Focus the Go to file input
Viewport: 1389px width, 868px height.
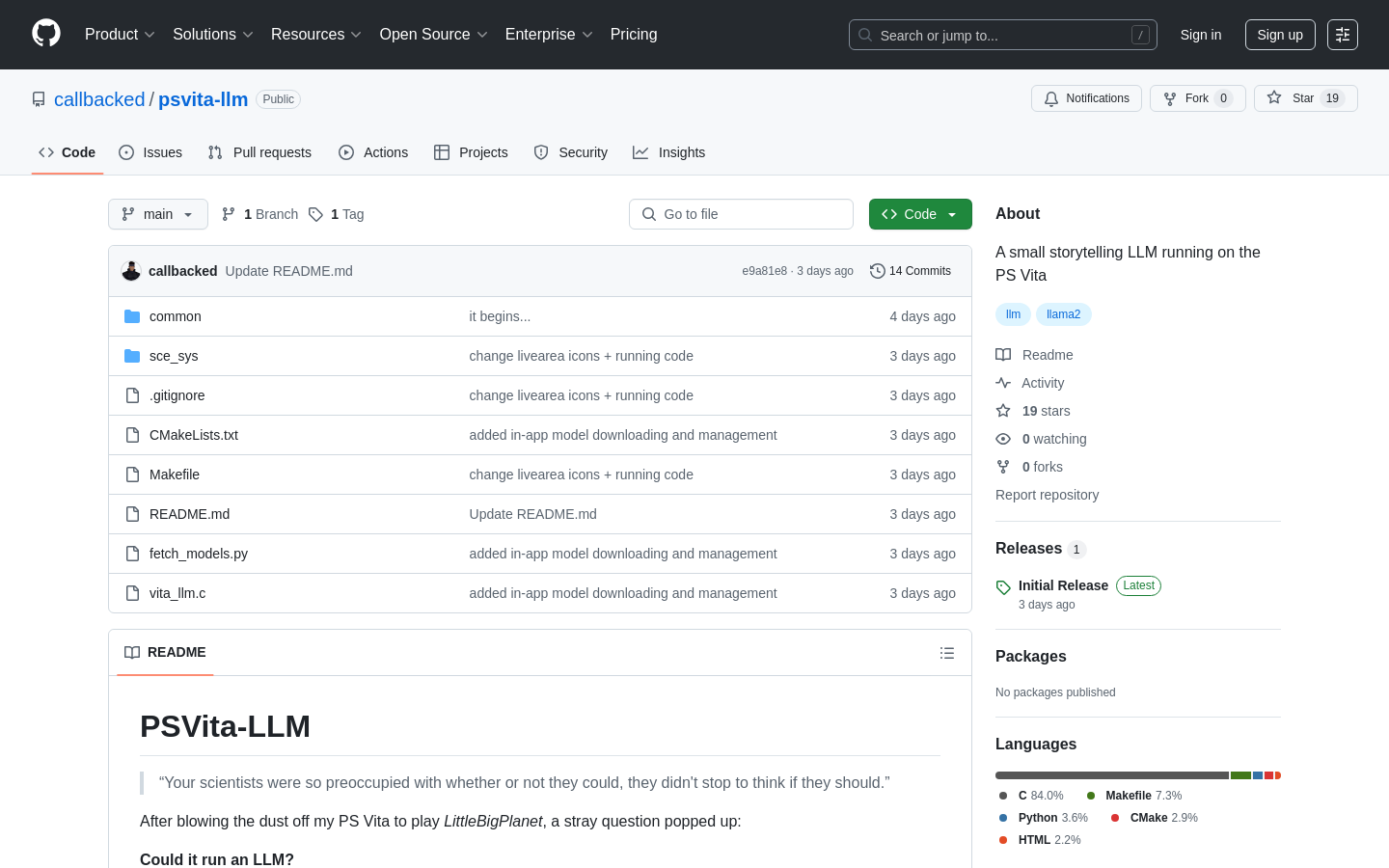(x=741, y=214)
